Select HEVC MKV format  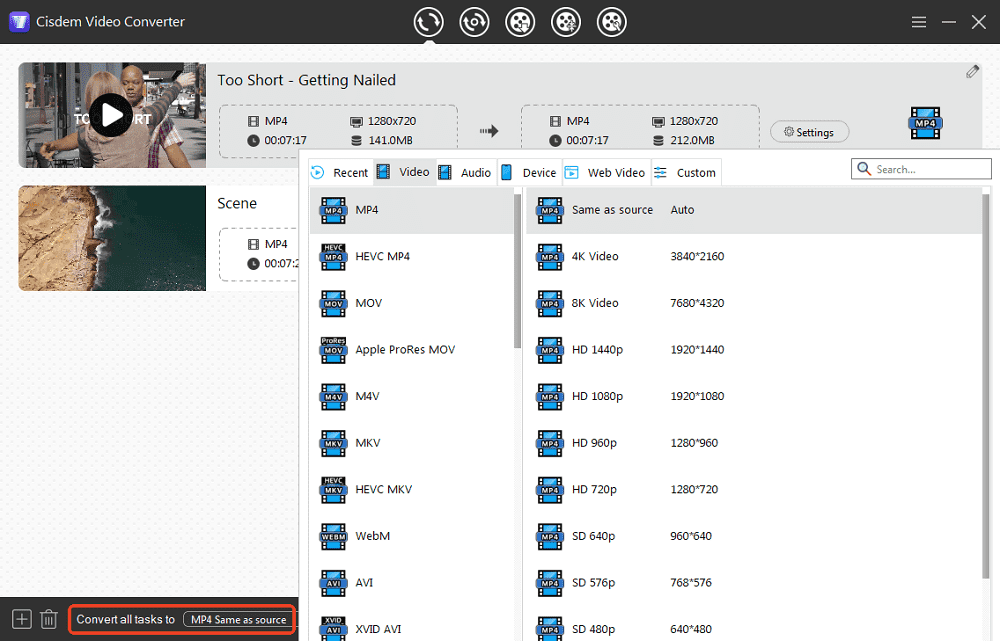(x=411, y=489)
